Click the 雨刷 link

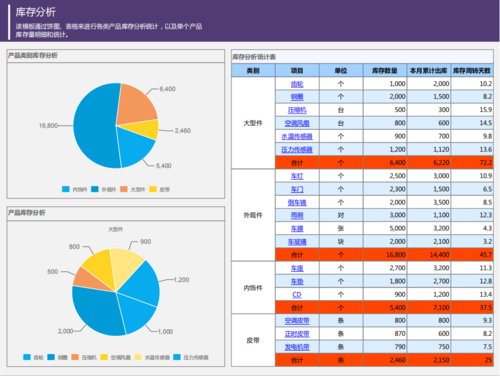[x=297, y=216]
